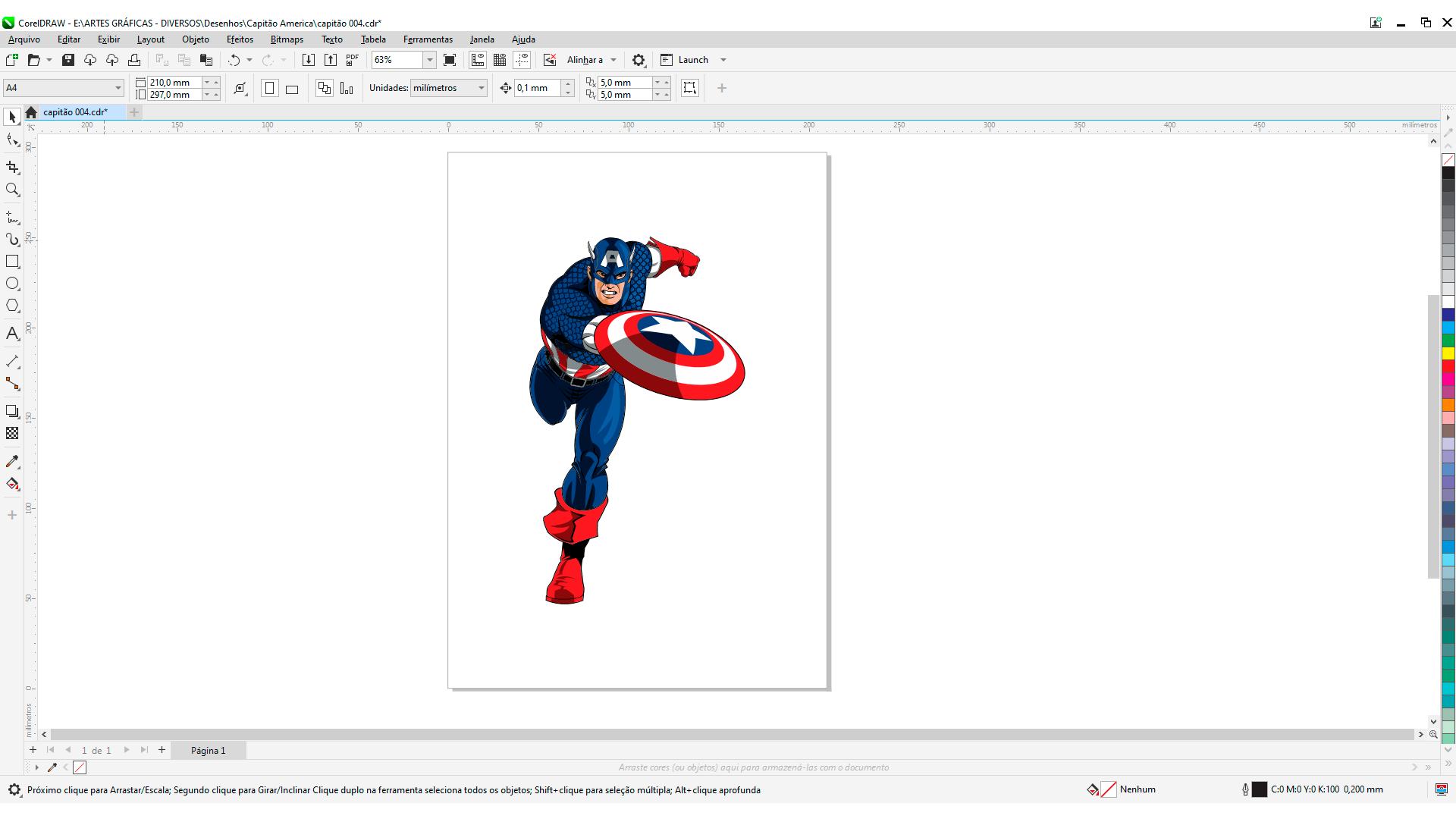Image resolution: width=1456 pixels, height=819 pixels.
Task: Select the Zoom magnifier tool
Action: coord(12,190)
